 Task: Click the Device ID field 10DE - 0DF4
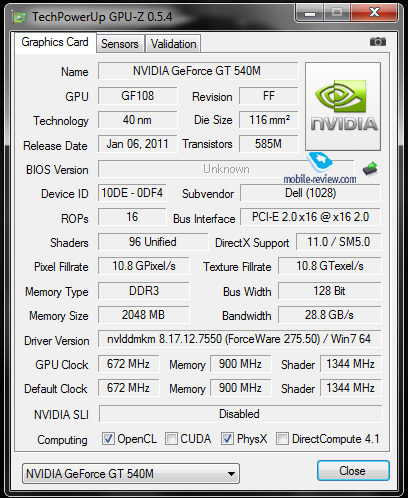point(132,193)
